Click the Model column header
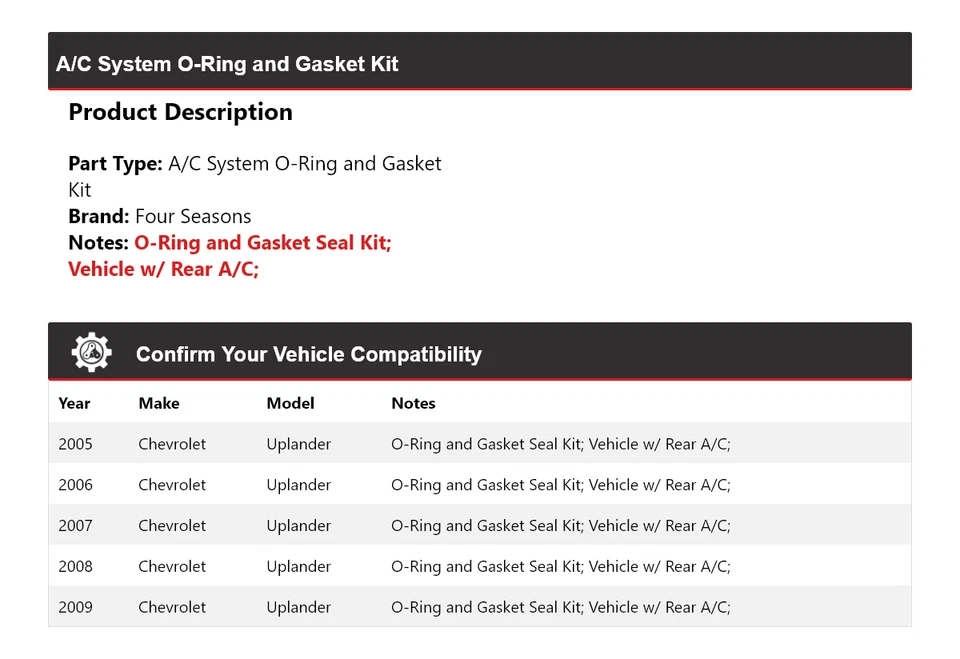 point(290,403)
